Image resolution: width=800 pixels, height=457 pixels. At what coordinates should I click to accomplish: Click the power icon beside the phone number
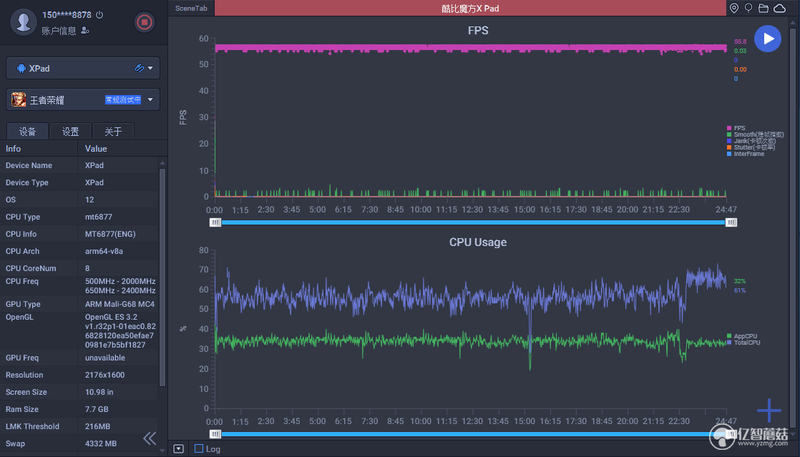99,15
